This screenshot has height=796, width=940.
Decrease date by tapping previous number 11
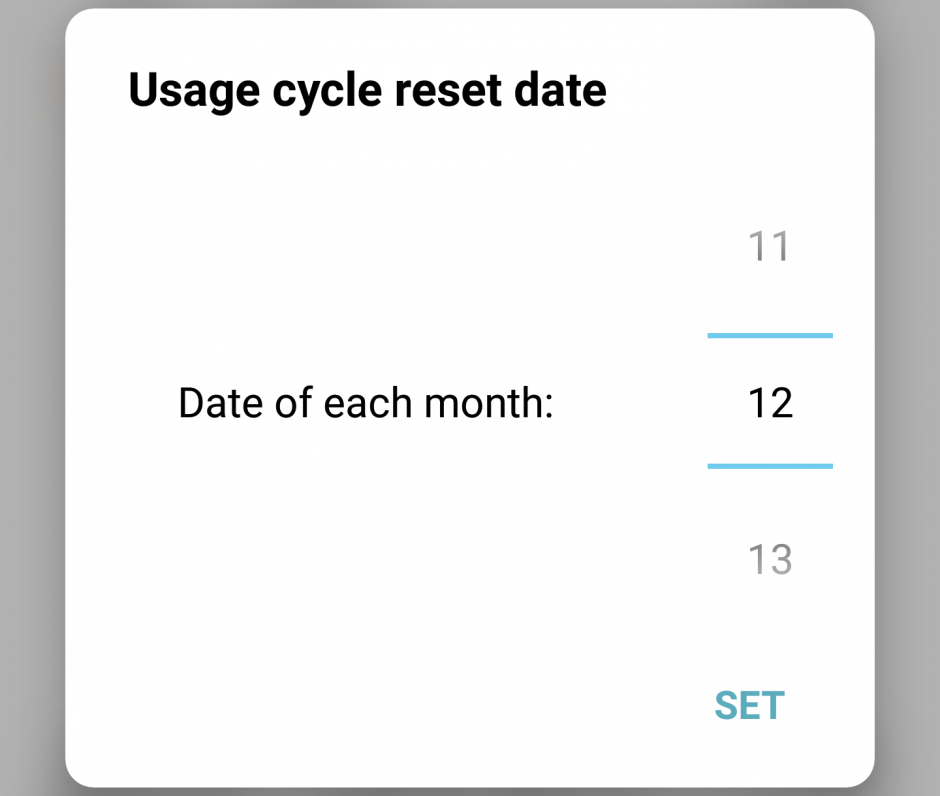point(770,246)
